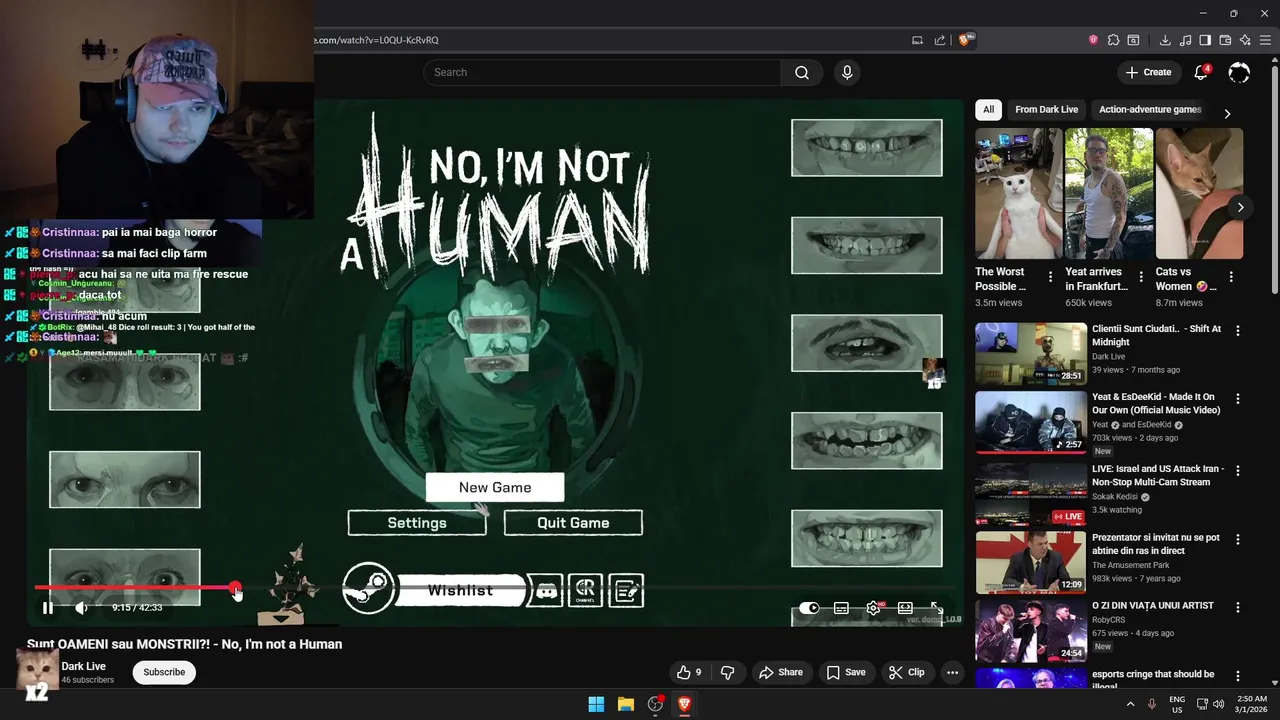Open the account avatar menu
The image size is (1280, 720).
click(1239, 72)
